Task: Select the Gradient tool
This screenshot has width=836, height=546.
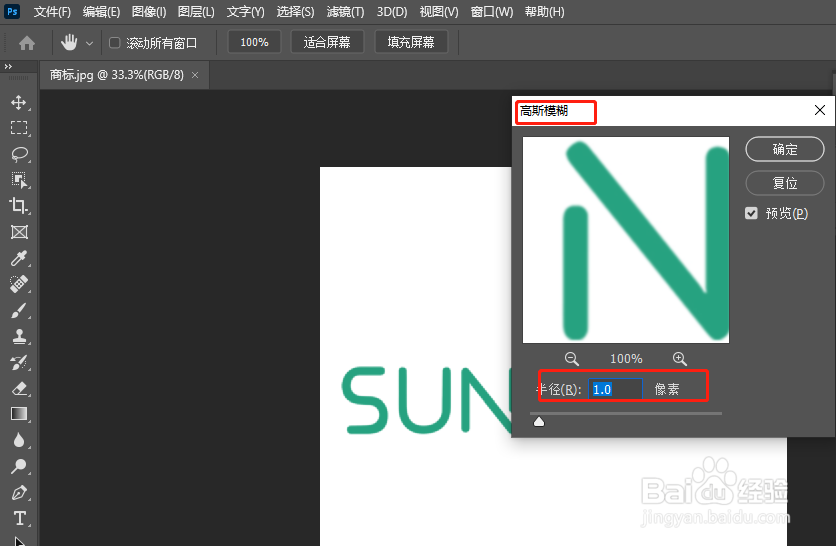Action: [x=19, y=414]
